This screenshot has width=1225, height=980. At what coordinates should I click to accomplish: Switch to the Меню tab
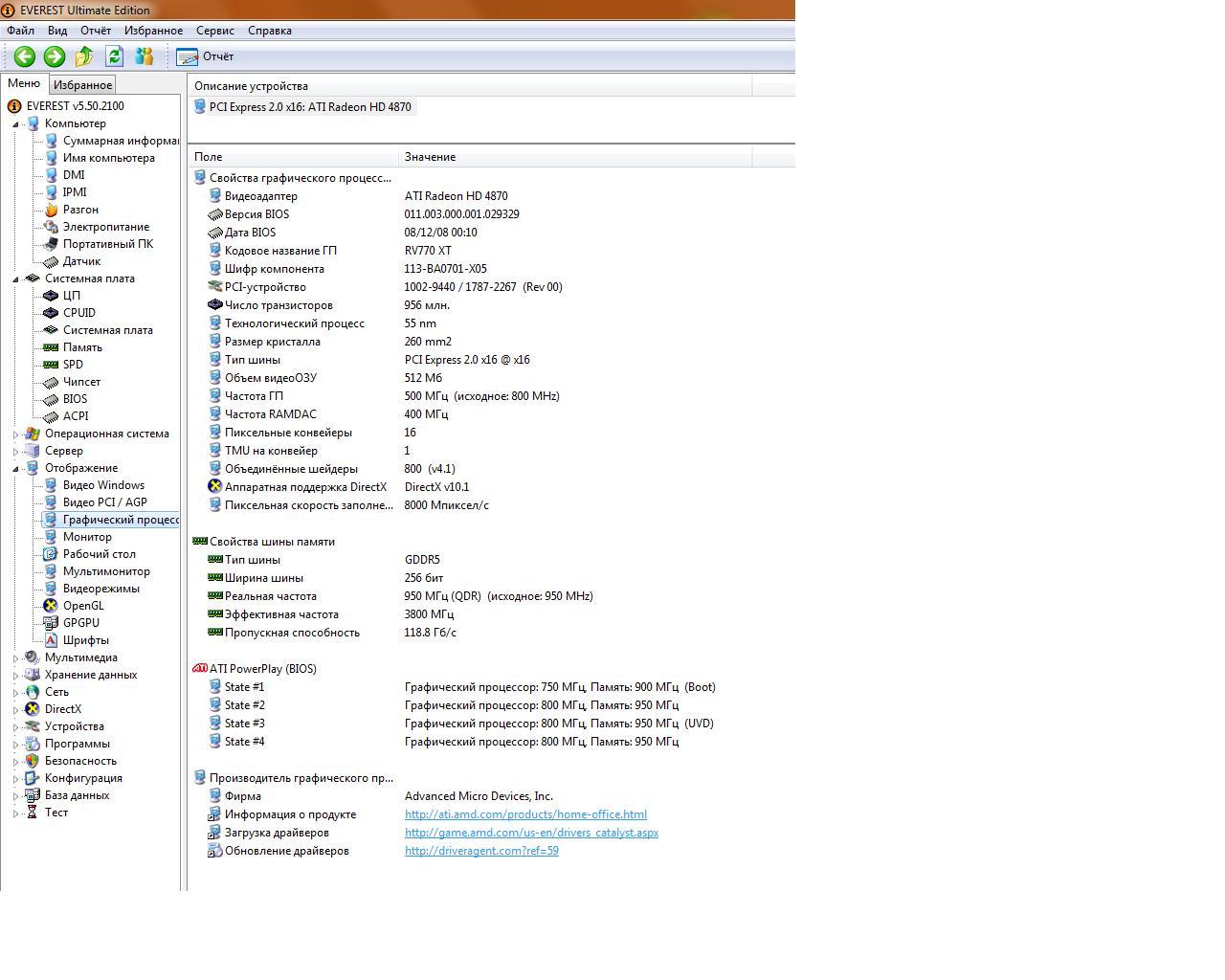pos(24,83)
